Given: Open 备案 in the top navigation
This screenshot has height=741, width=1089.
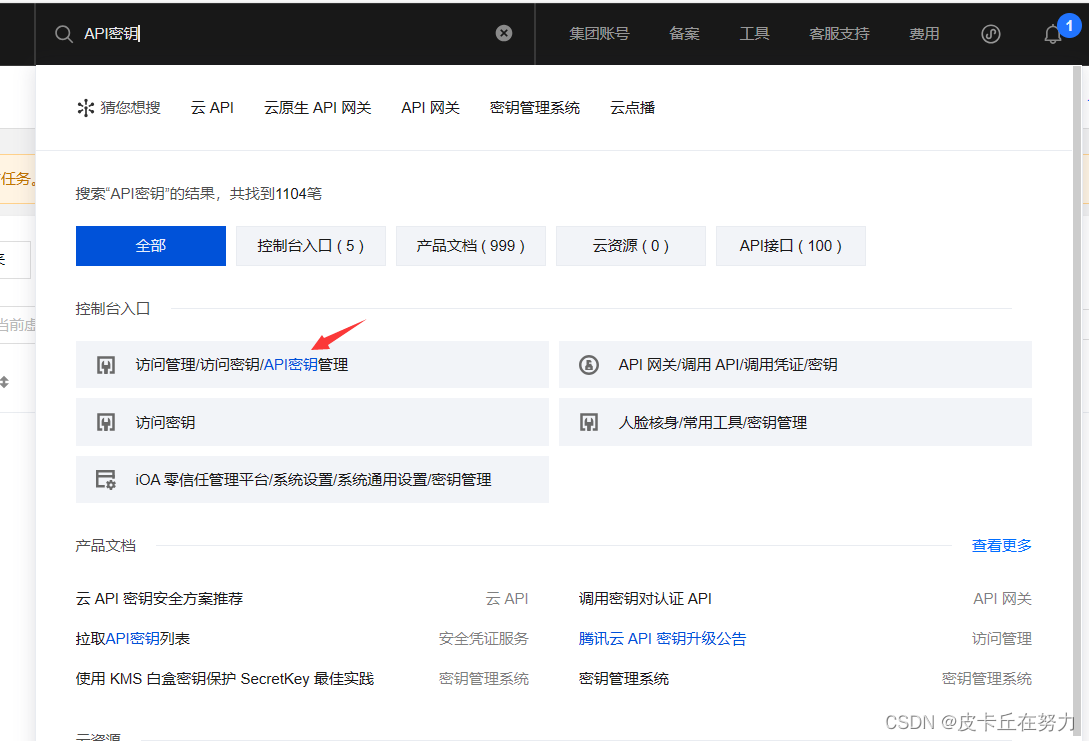Looking at the screenshot, I should click(x=684, y=33).
